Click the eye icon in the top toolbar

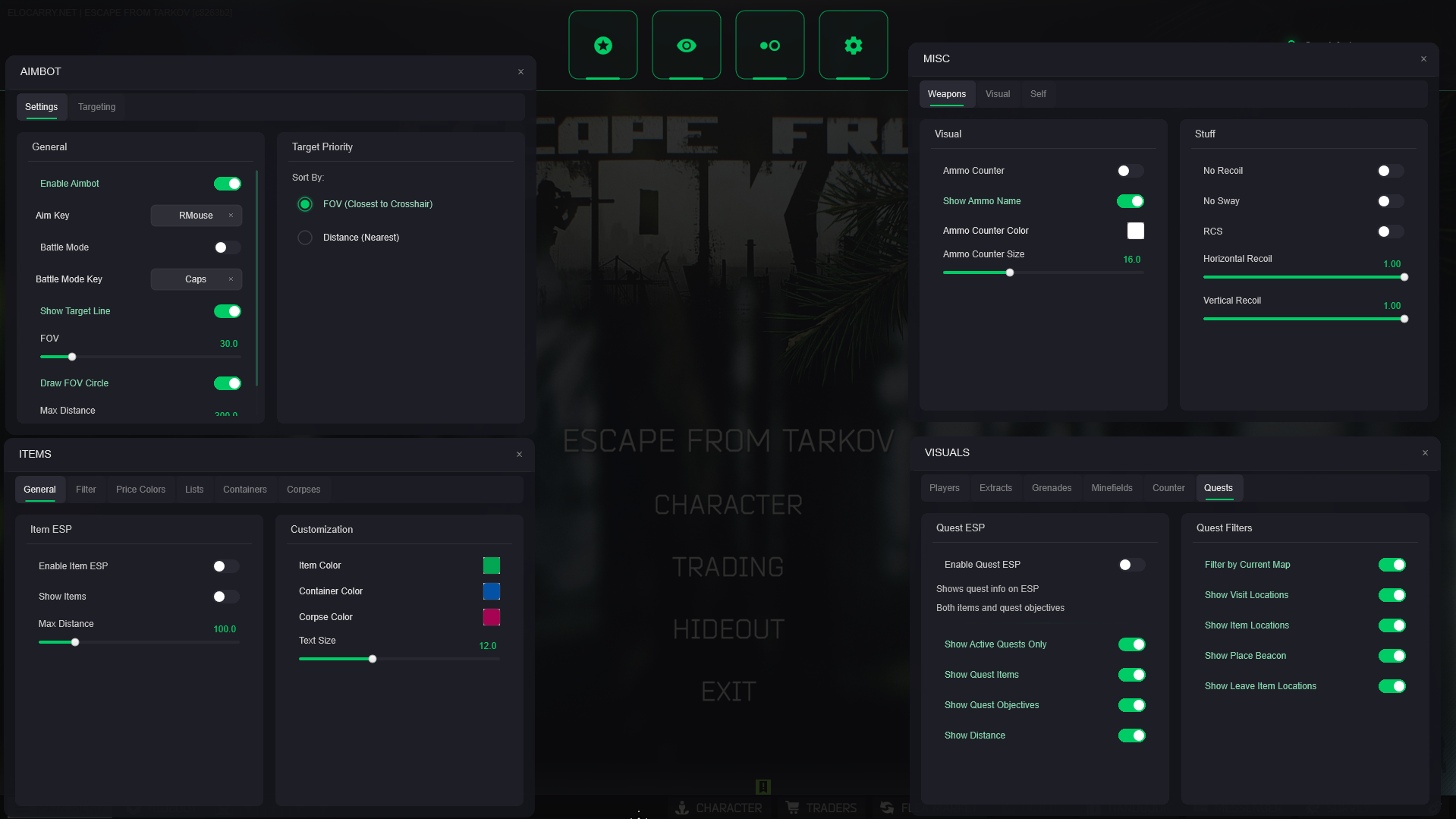tap(687, 46)
